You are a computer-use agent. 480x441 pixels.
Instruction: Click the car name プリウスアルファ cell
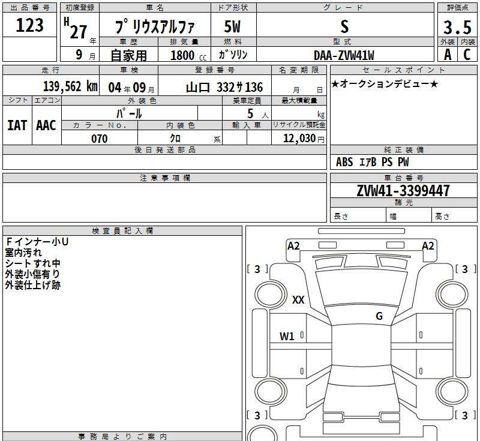coord(155,26)
